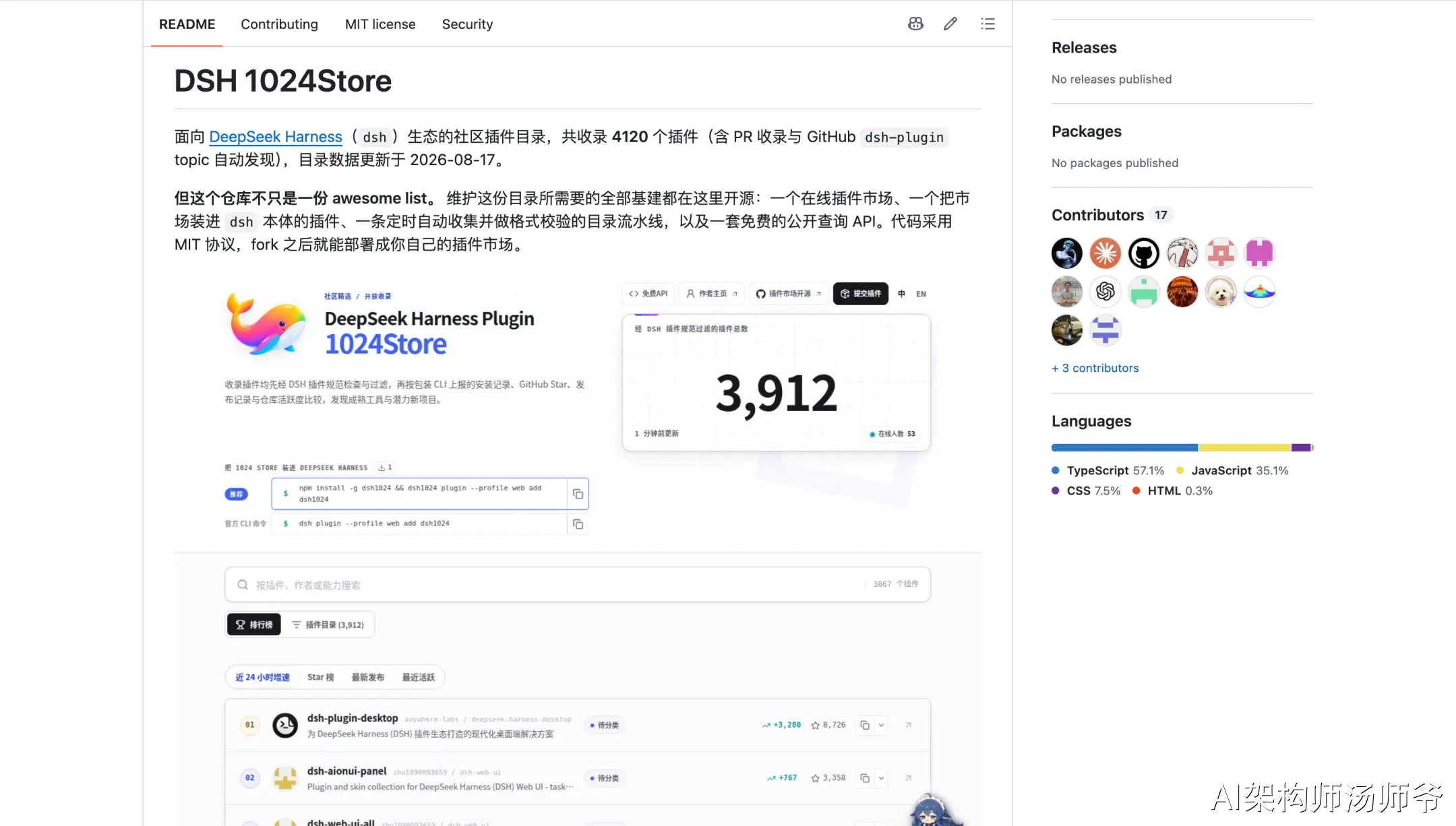Click the purple CSS segment of language bar
This screenshot has width=1456, height=826.
pos(1301,447)
